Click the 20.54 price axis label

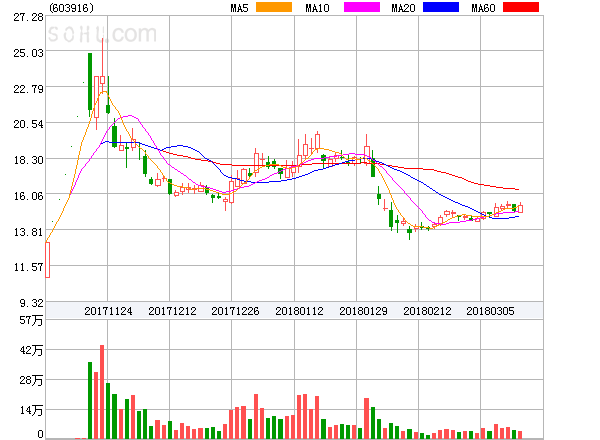[x=28, y=124]
